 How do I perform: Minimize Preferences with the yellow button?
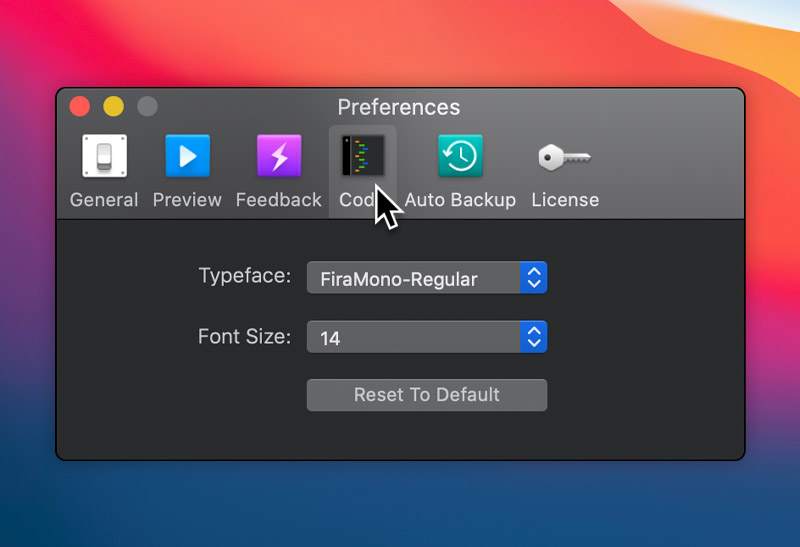(113, 106)
